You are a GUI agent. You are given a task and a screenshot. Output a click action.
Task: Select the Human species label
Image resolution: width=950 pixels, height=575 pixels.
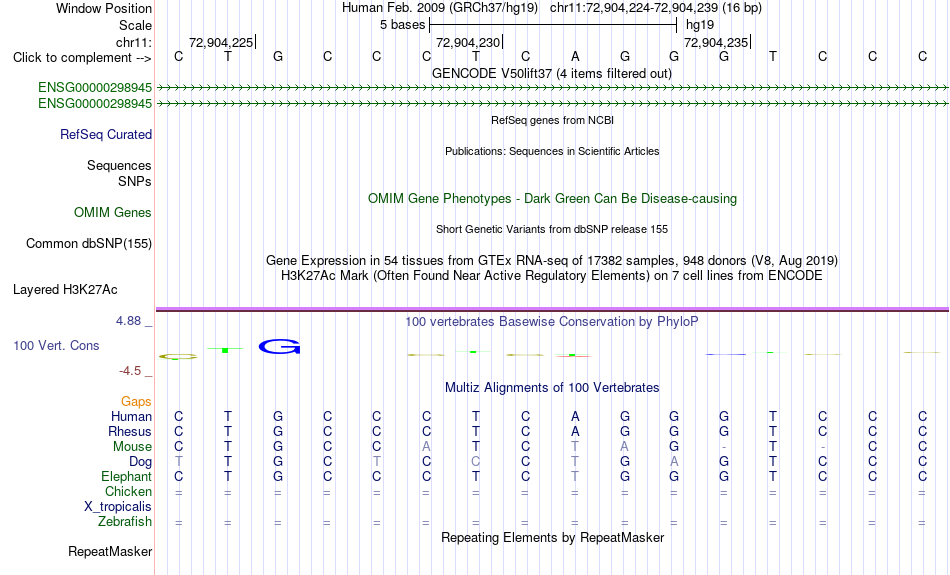tap(131, 416)
